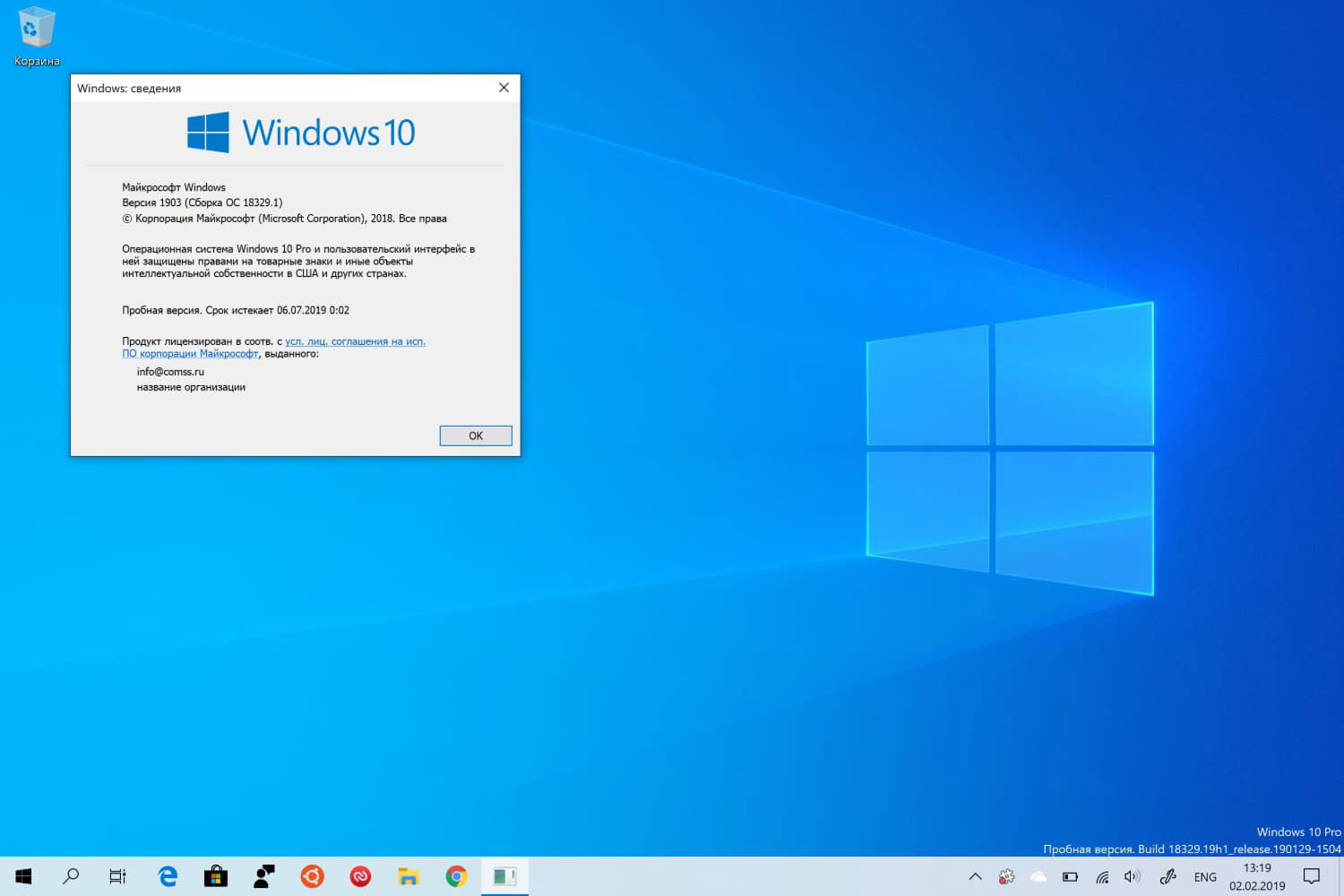Viewport: 1344px width, 896px height.
Task: Open the Microsoft Store
Action: pyautogui.click(x=215, y=876)
